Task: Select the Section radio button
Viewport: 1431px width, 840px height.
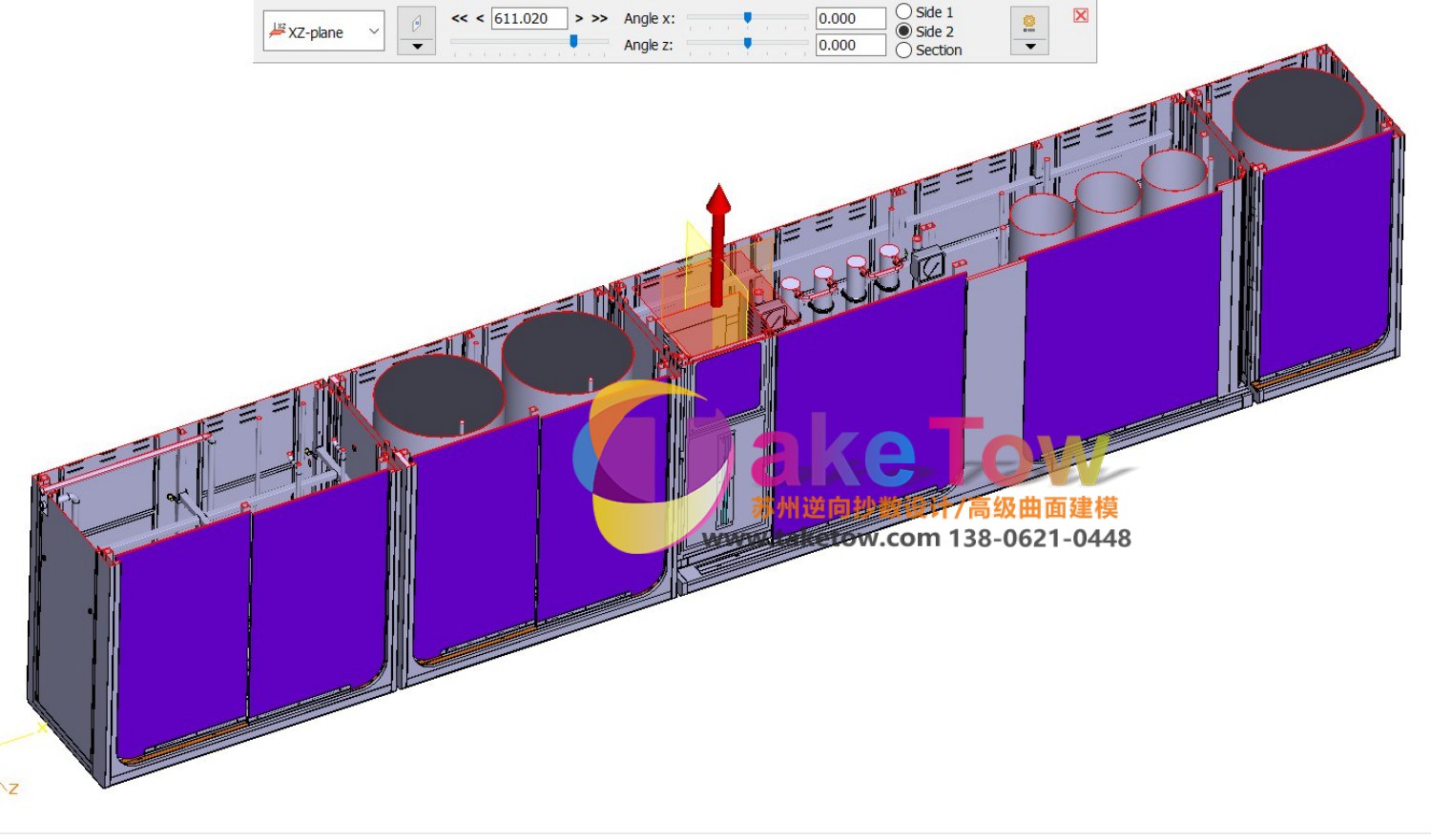Action: coord(904,50)
